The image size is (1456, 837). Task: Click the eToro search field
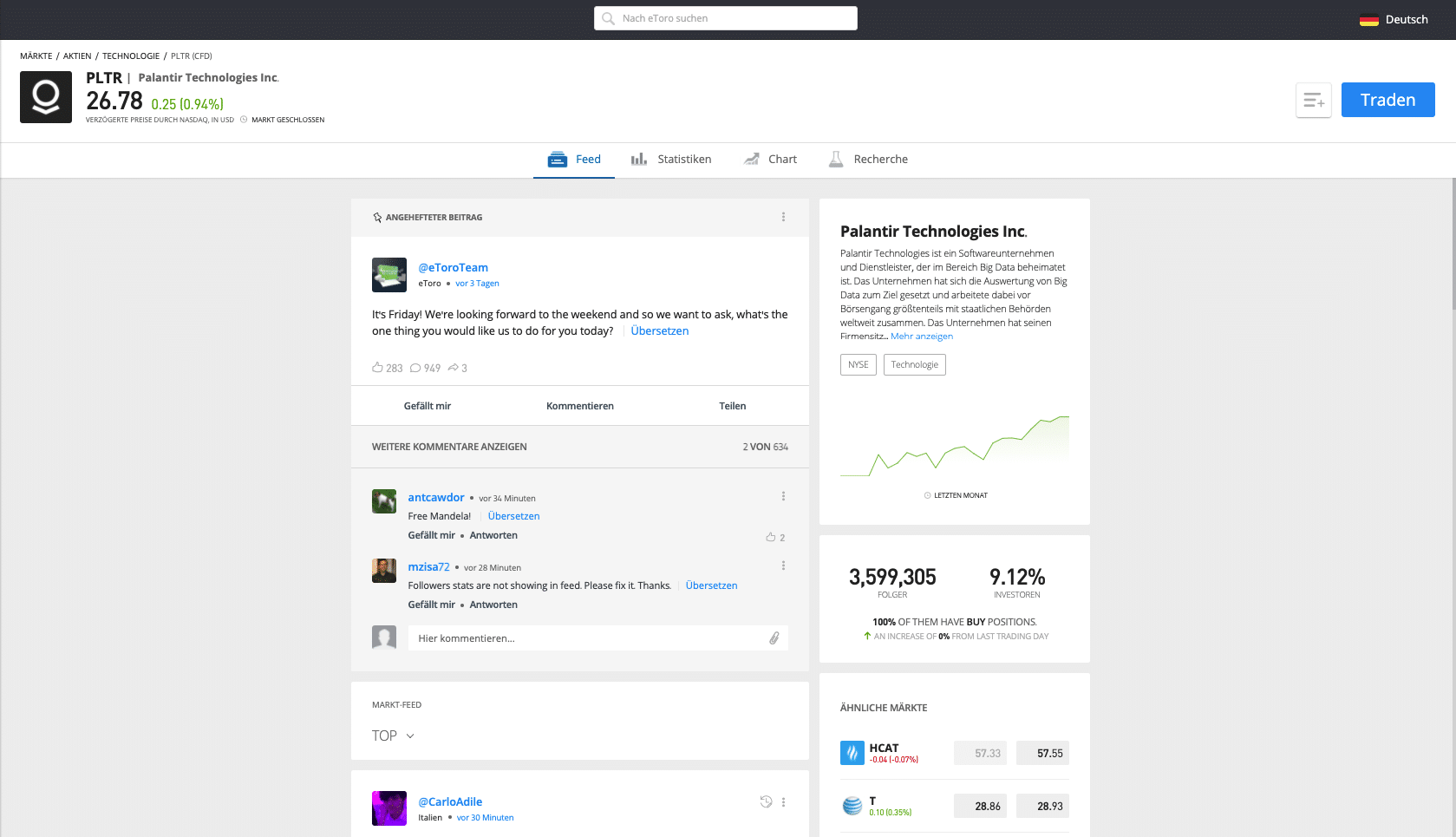point(726,18)
